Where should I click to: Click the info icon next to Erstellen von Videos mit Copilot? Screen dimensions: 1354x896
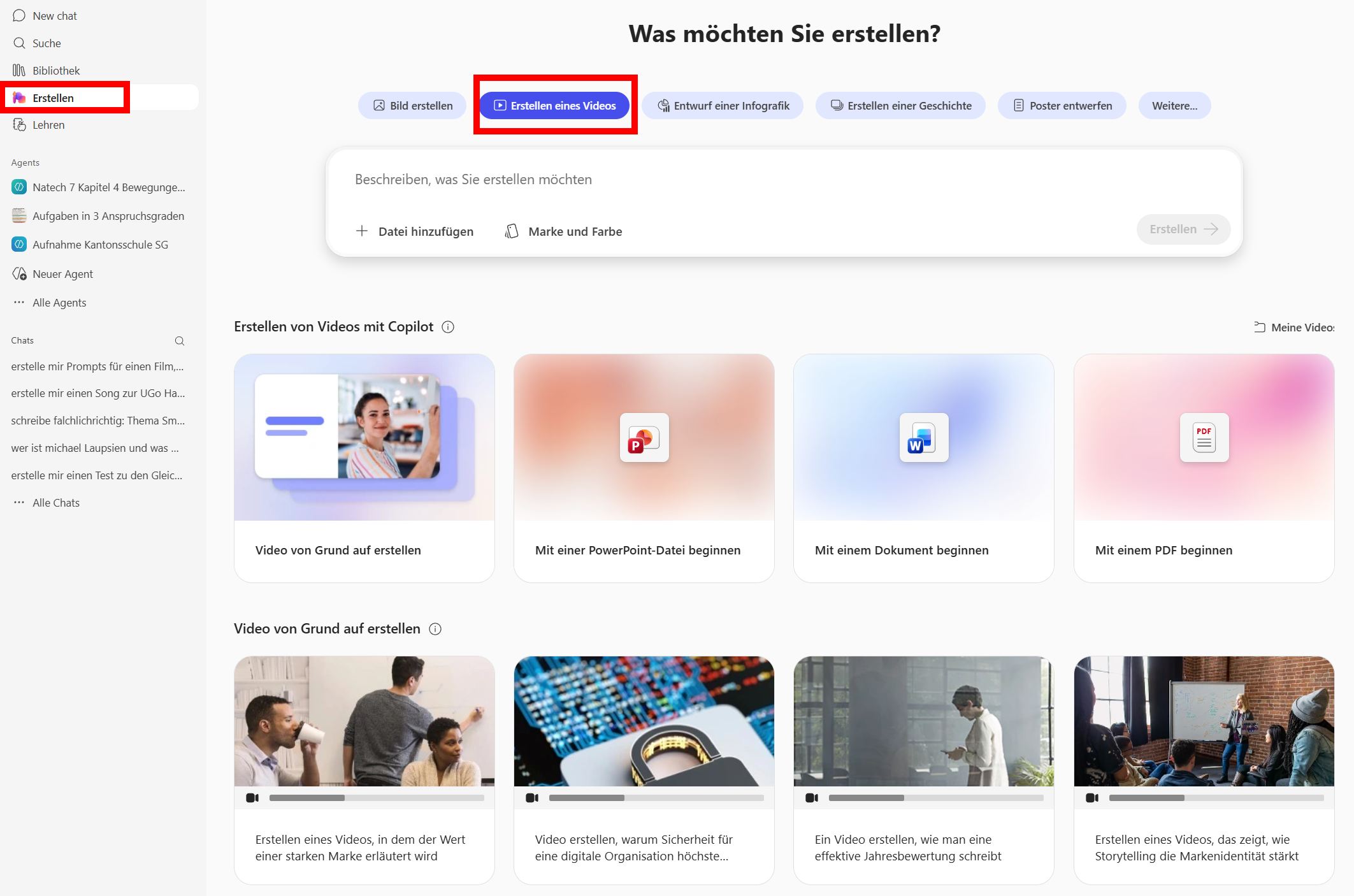[x=448, y=327]
